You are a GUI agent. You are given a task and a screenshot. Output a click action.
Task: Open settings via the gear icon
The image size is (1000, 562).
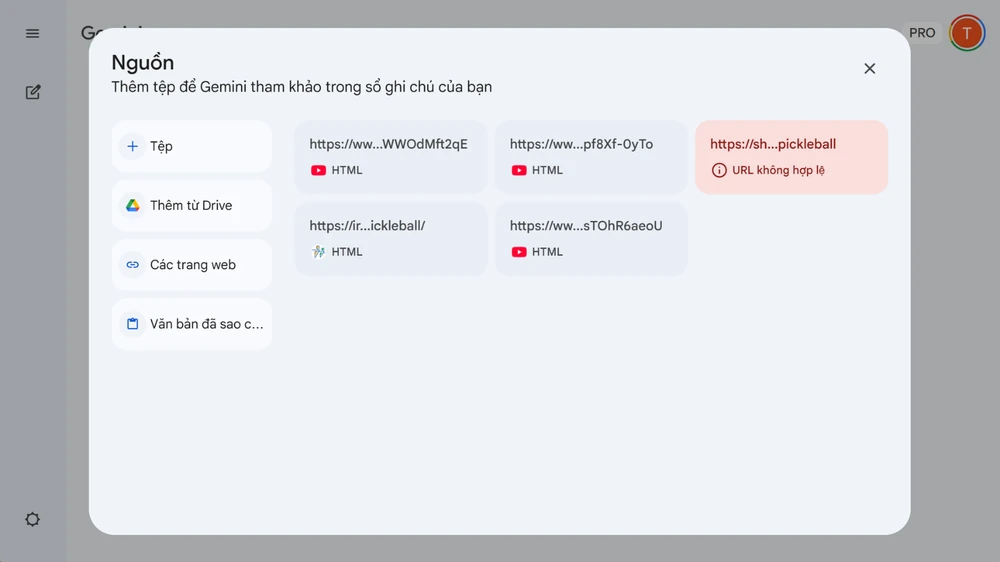click(x=33, y=520)
